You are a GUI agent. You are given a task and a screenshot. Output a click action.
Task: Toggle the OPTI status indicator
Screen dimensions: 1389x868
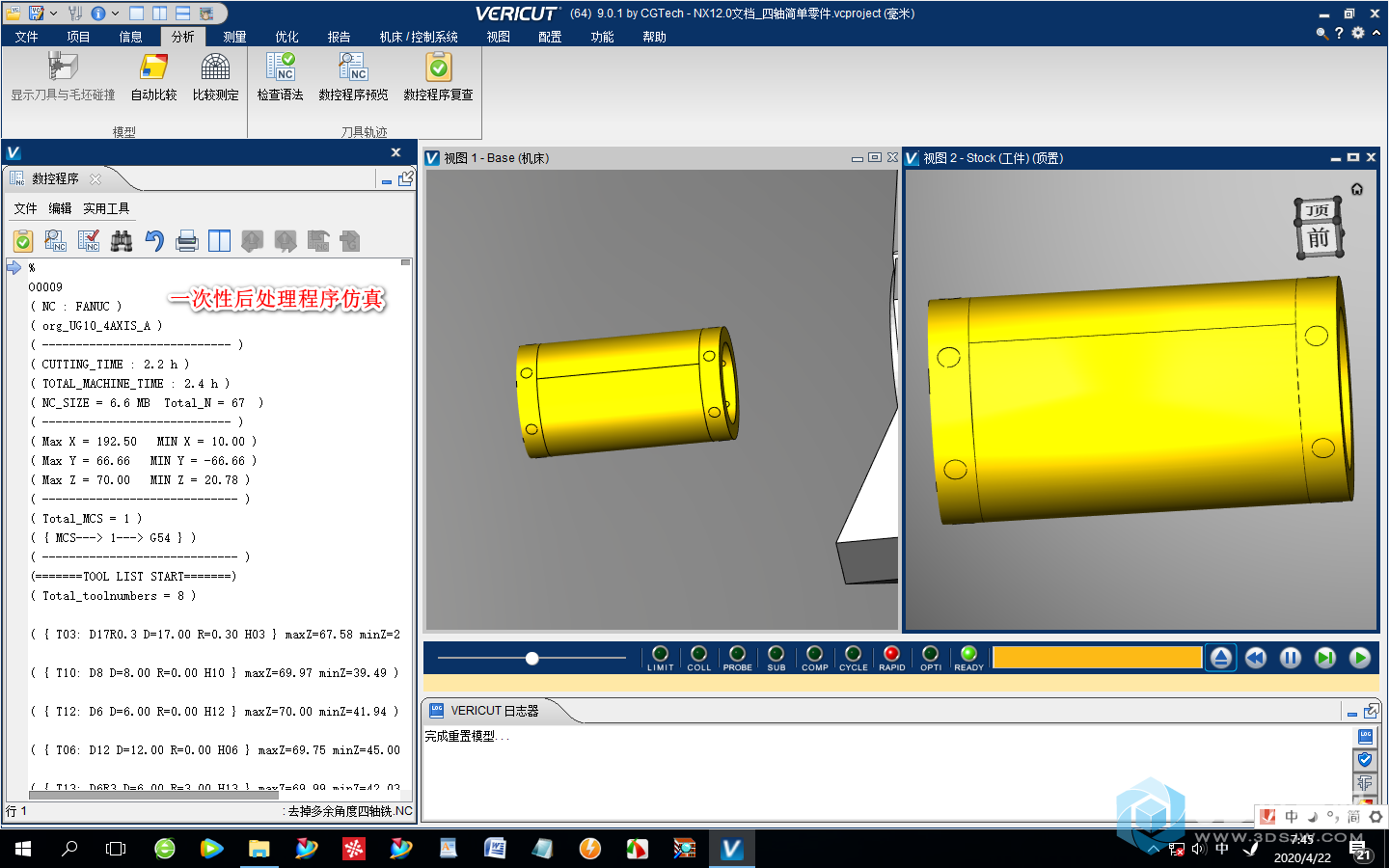point(931,658)
